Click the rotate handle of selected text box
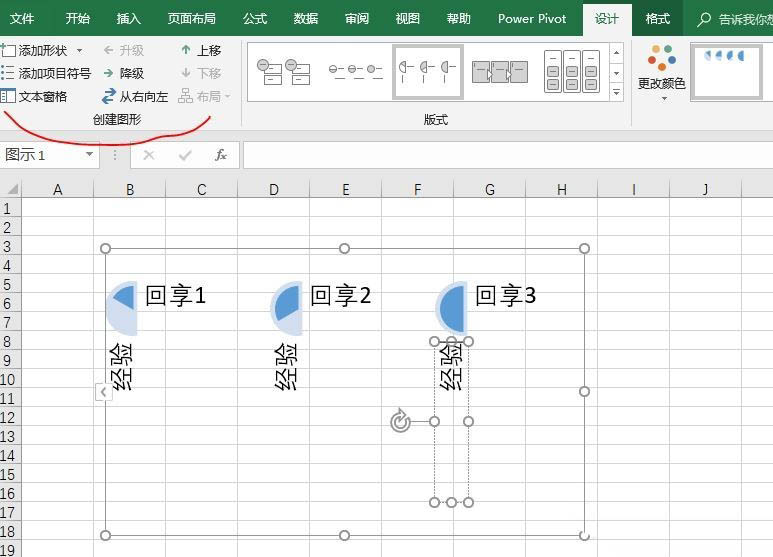Image resolution: width=773 pixels, height=557 pixels. [x=400, y=421]
